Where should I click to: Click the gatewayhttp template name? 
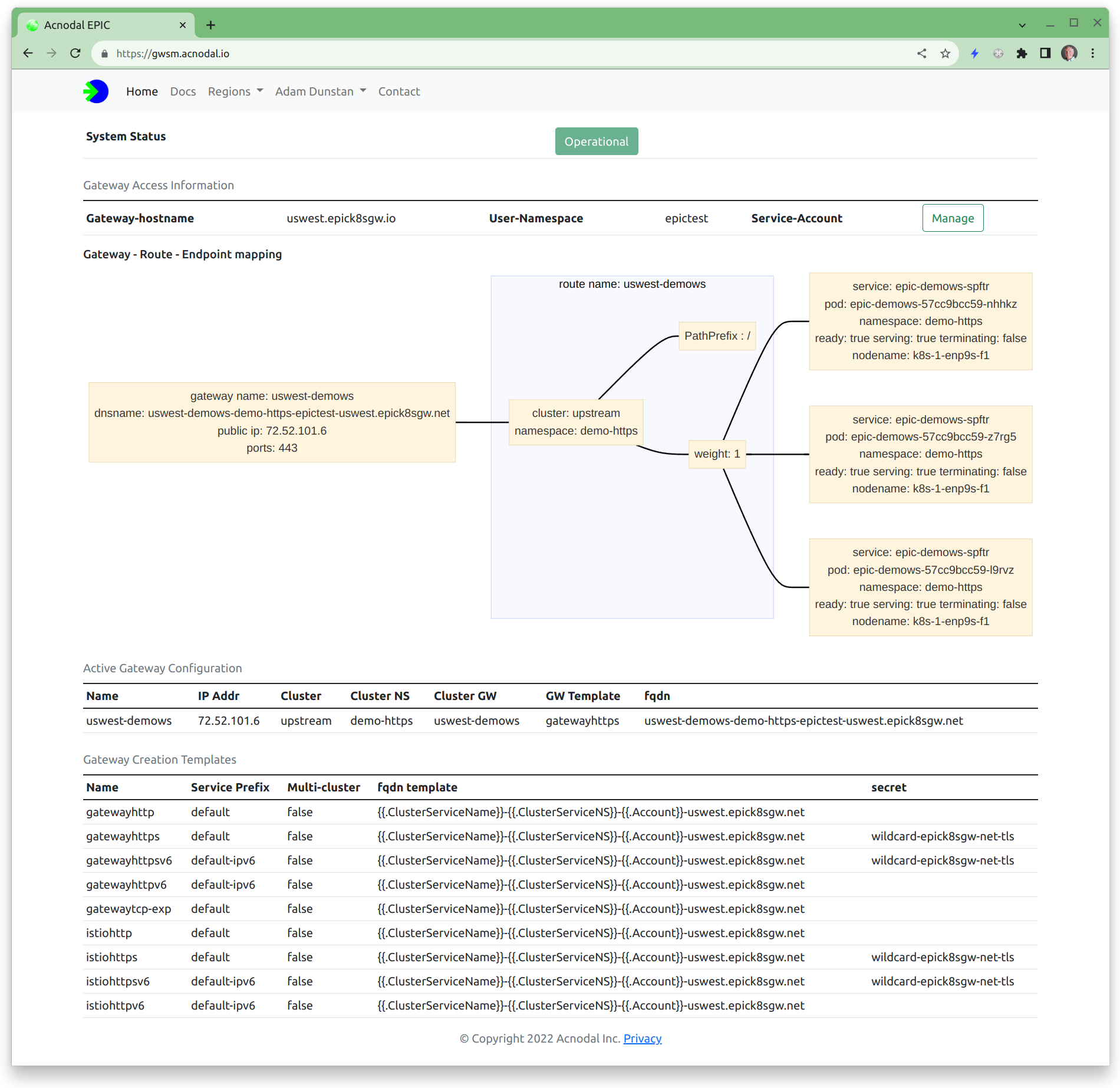[120, 812]
